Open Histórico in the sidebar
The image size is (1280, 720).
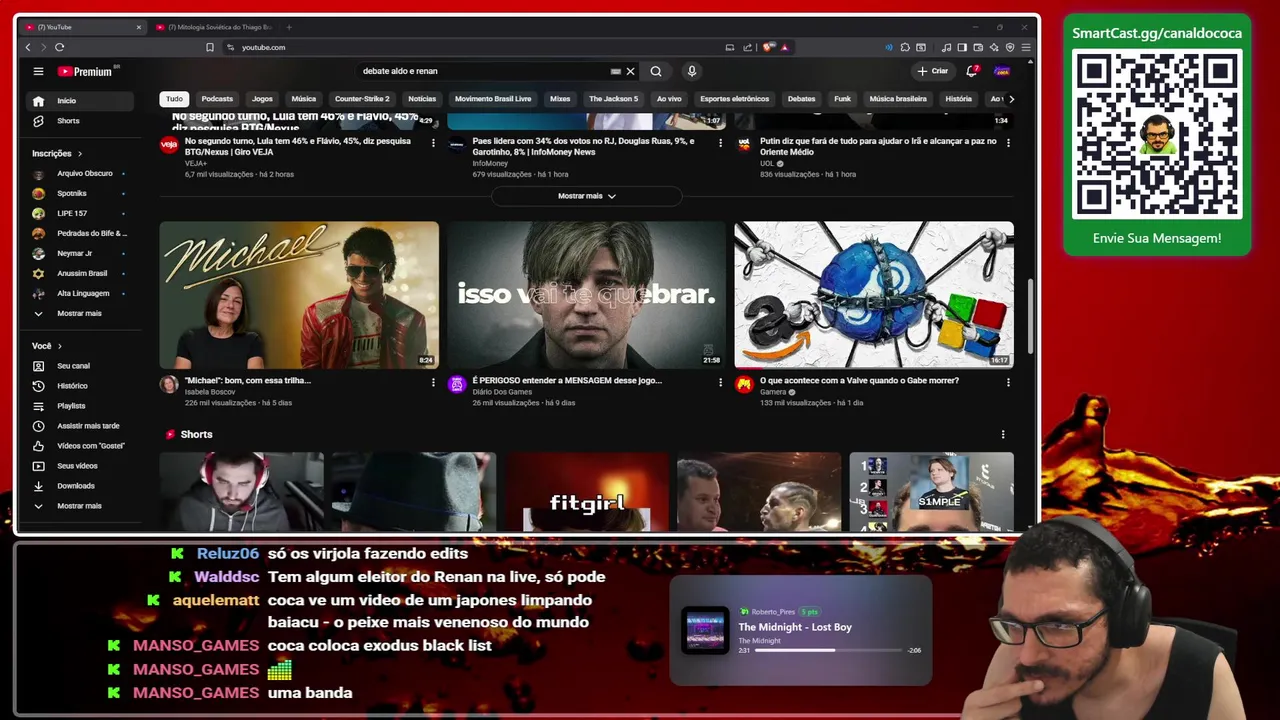point(82,386)
